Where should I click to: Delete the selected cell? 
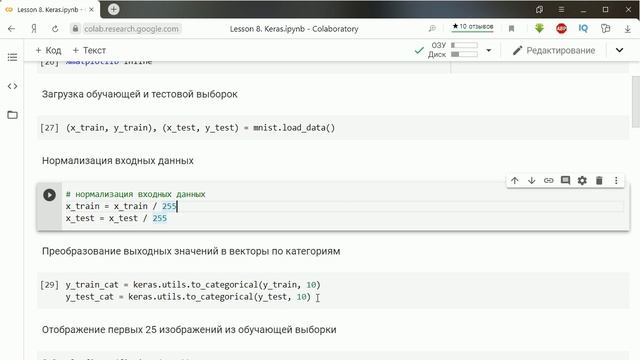click(x=599, y=180)
